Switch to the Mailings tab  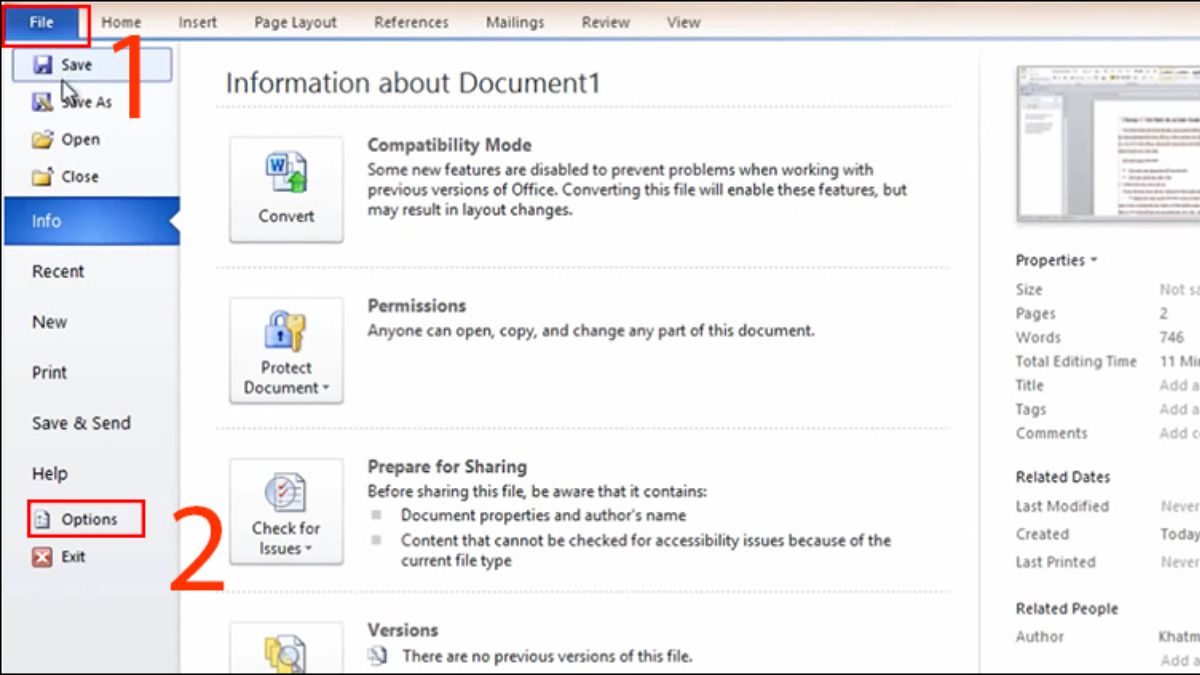pos(515,23)
